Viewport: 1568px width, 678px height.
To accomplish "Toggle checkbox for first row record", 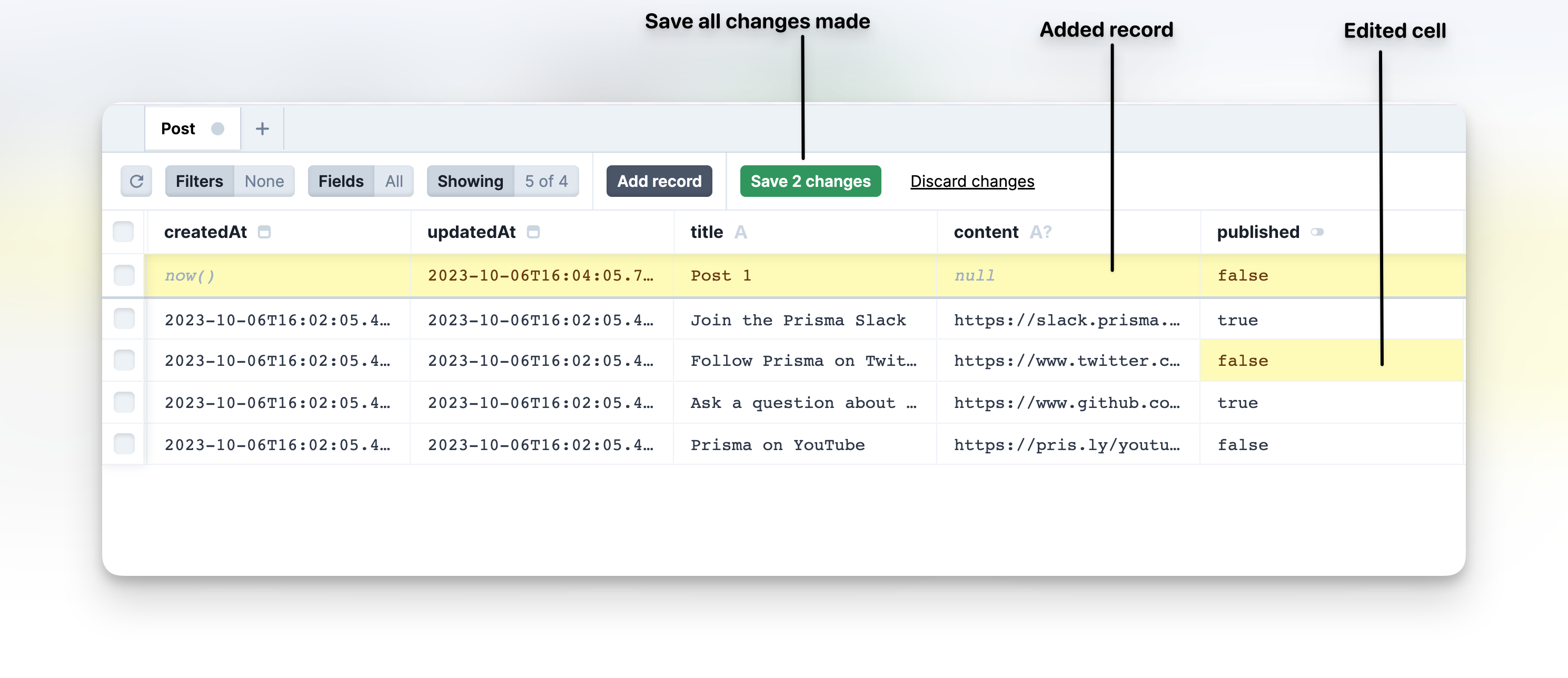I will (x=124, y=275).
